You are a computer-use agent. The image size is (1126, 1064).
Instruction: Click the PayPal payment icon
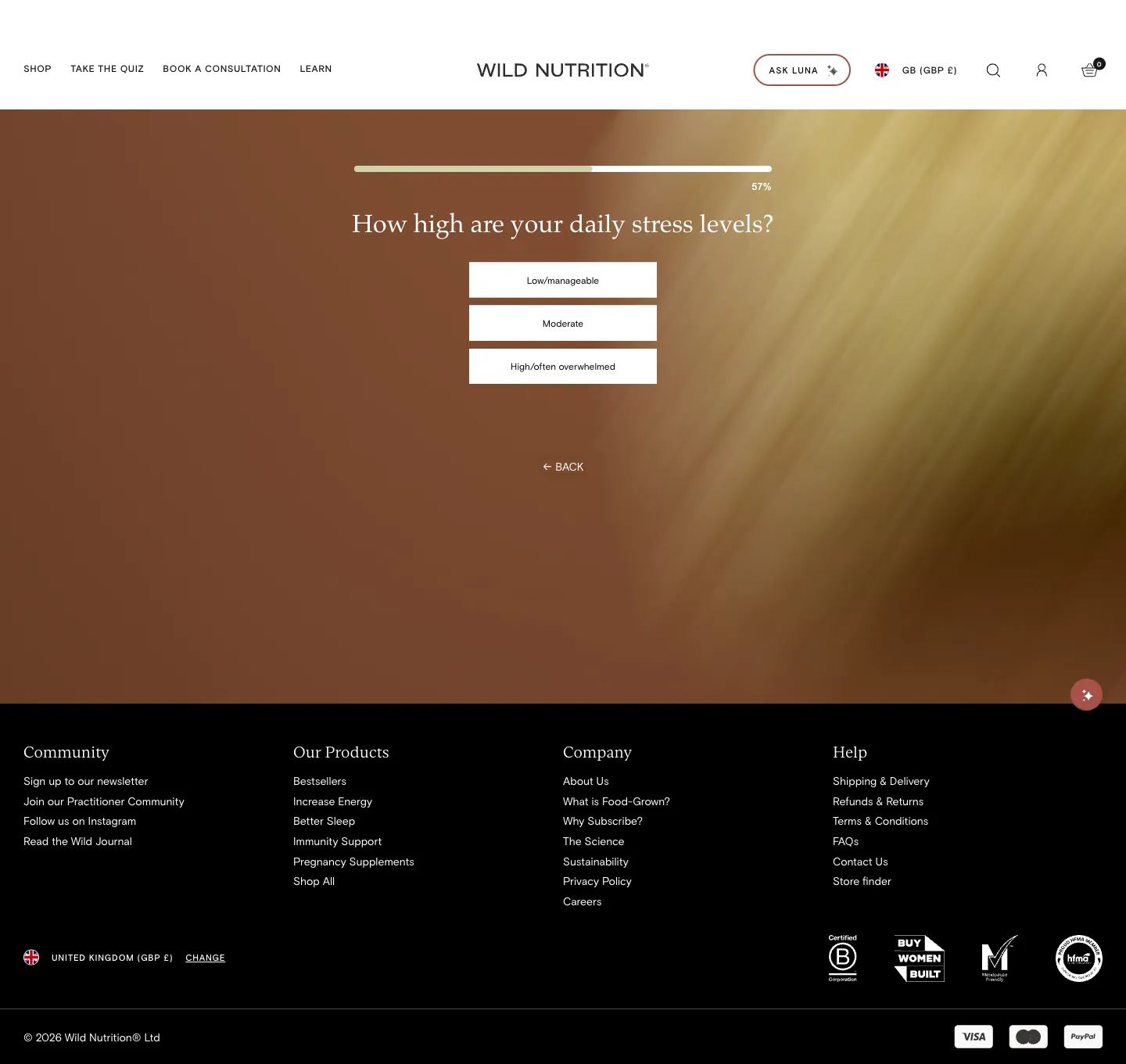1083,1037
